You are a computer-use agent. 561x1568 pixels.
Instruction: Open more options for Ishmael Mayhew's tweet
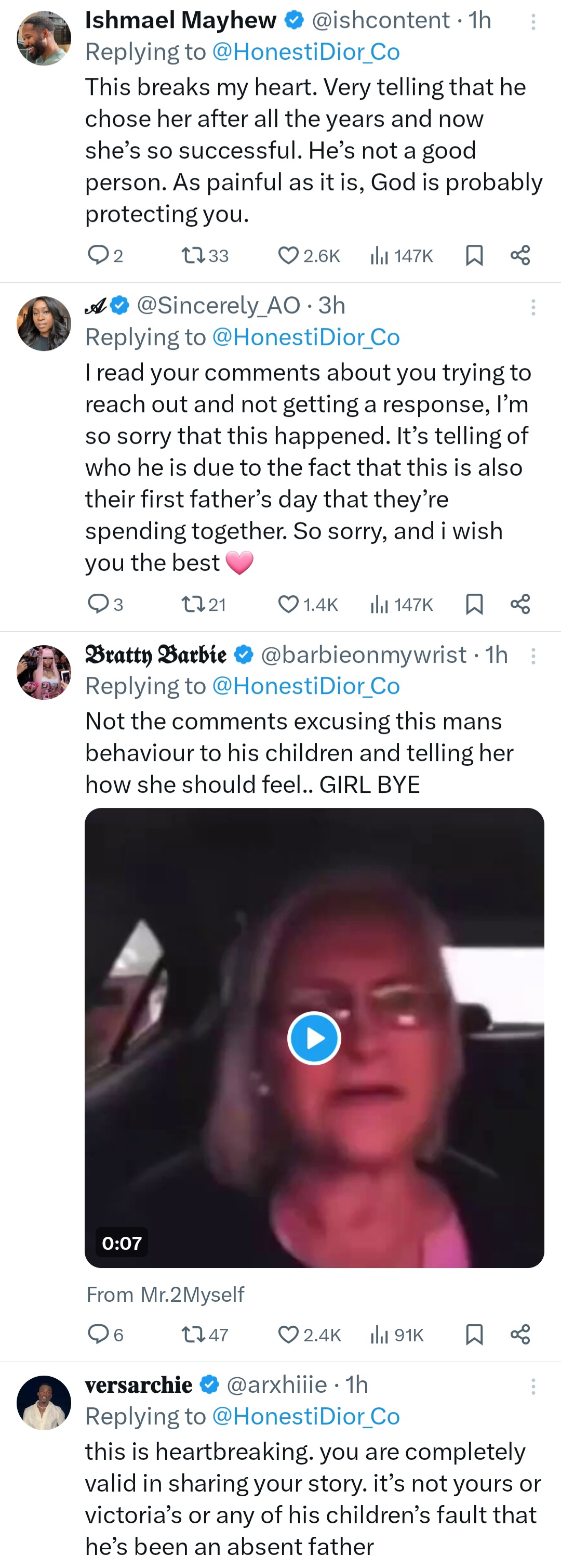pyautogui.click(x=533, y=22)
